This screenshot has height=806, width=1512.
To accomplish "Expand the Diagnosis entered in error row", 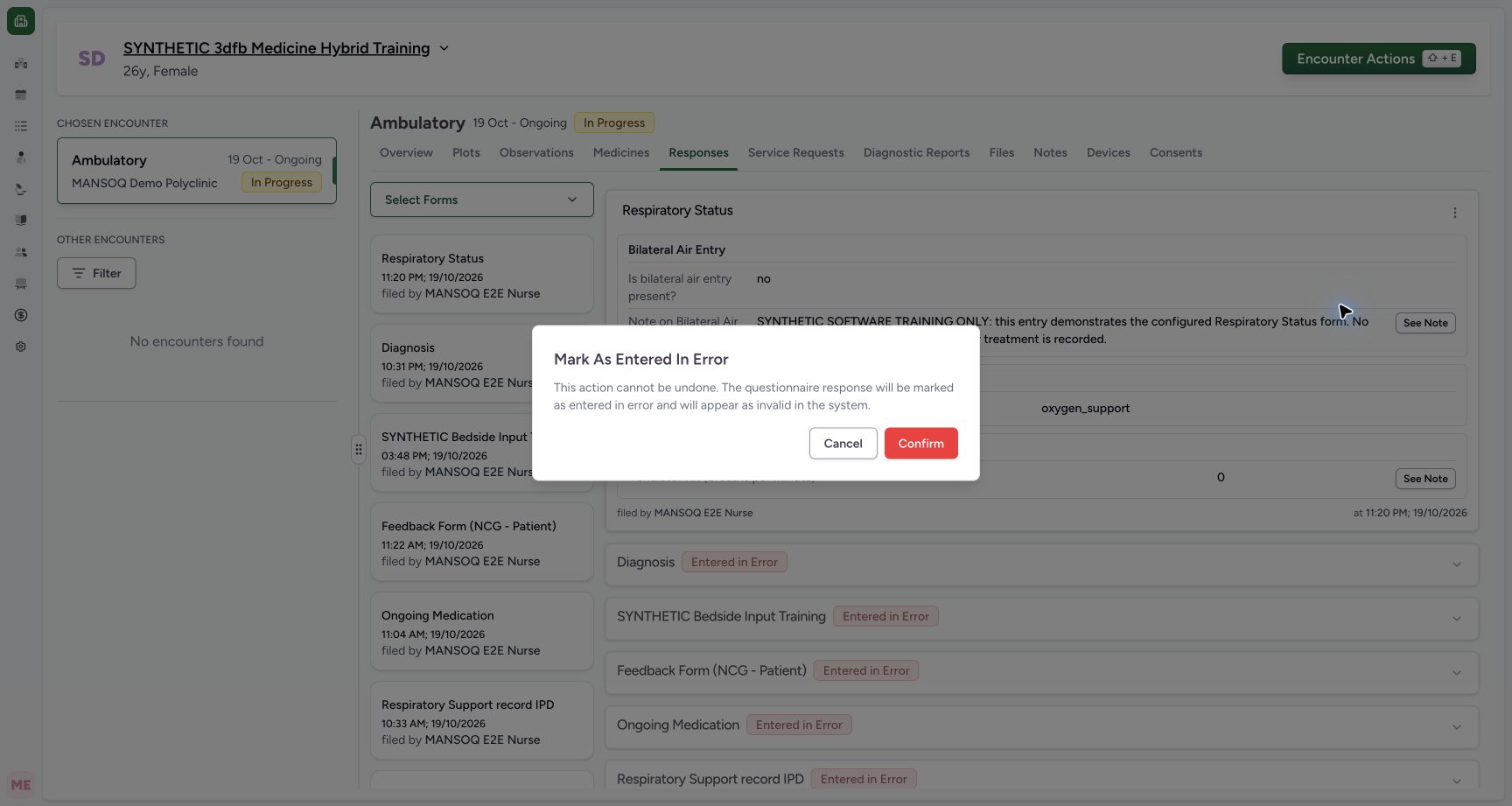I will [1041, 564].
